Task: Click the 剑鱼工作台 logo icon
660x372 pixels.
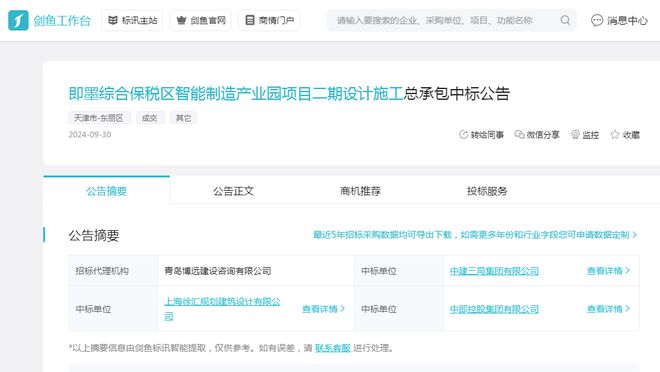Action: point(18,20)
